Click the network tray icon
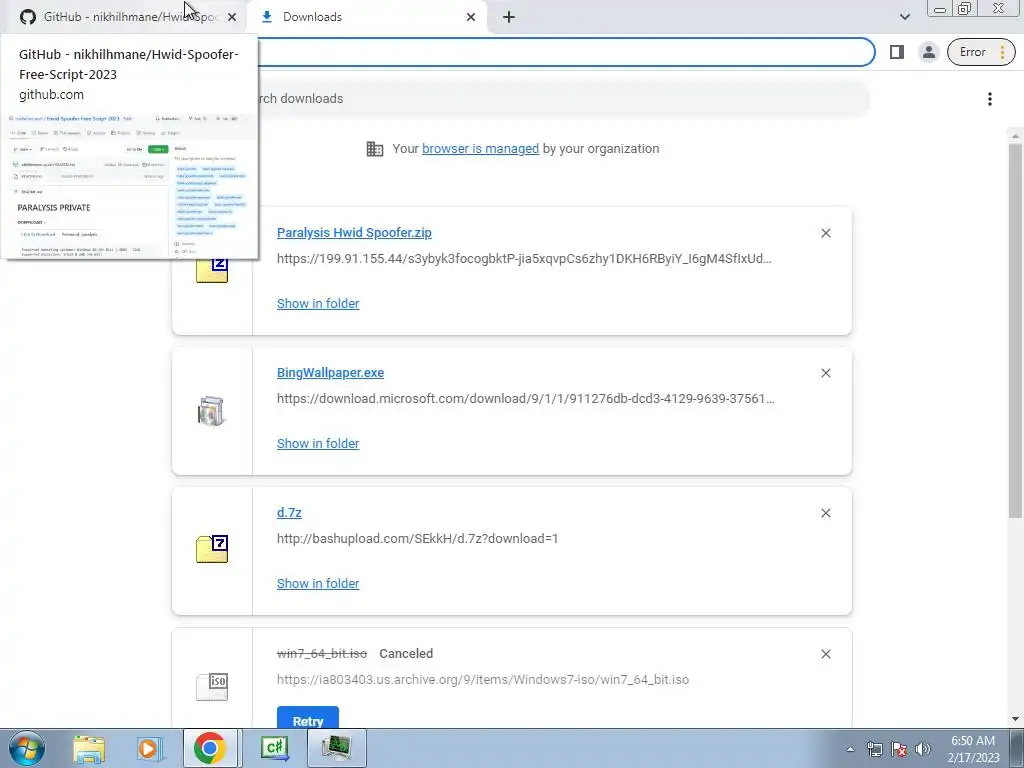This screenshot has height=768, width=1024. click(874, 750)
